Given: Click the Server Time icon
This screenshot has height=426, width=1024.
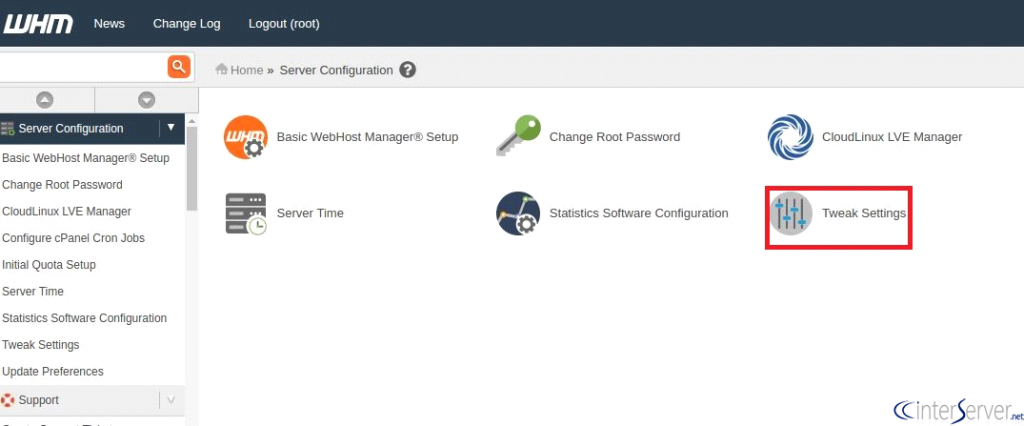Looking at the screenshot, I should (246, 214).
